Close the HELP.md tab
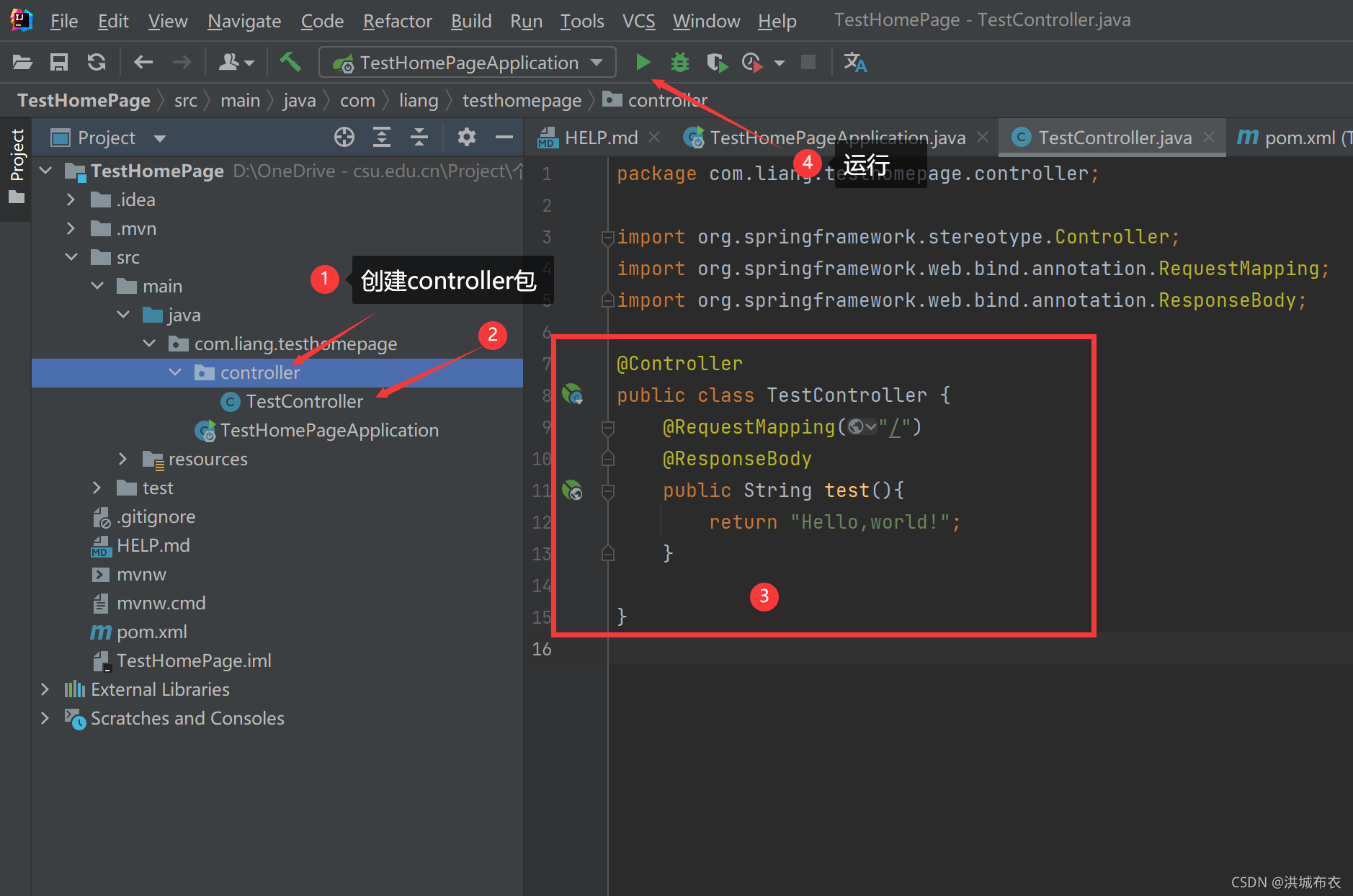The width and height of the screenshot is (1353, 896). point(654,137)
